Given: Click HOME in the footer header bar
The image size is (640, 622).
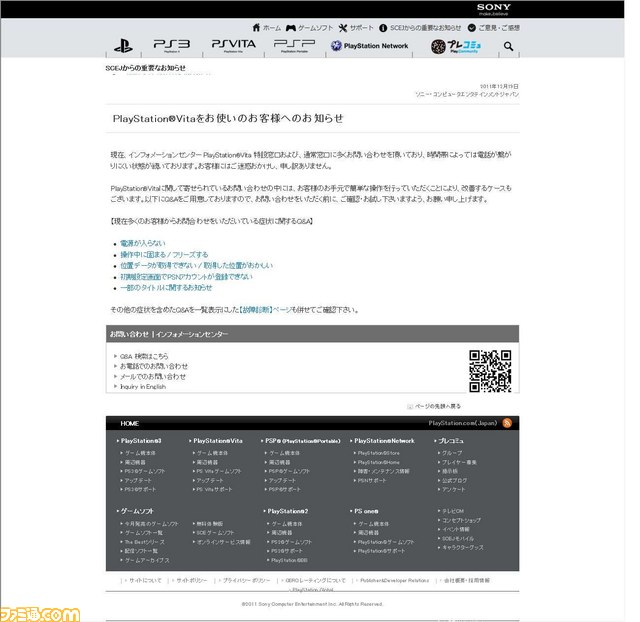Looking at the screenshot, I should [129, 424].
